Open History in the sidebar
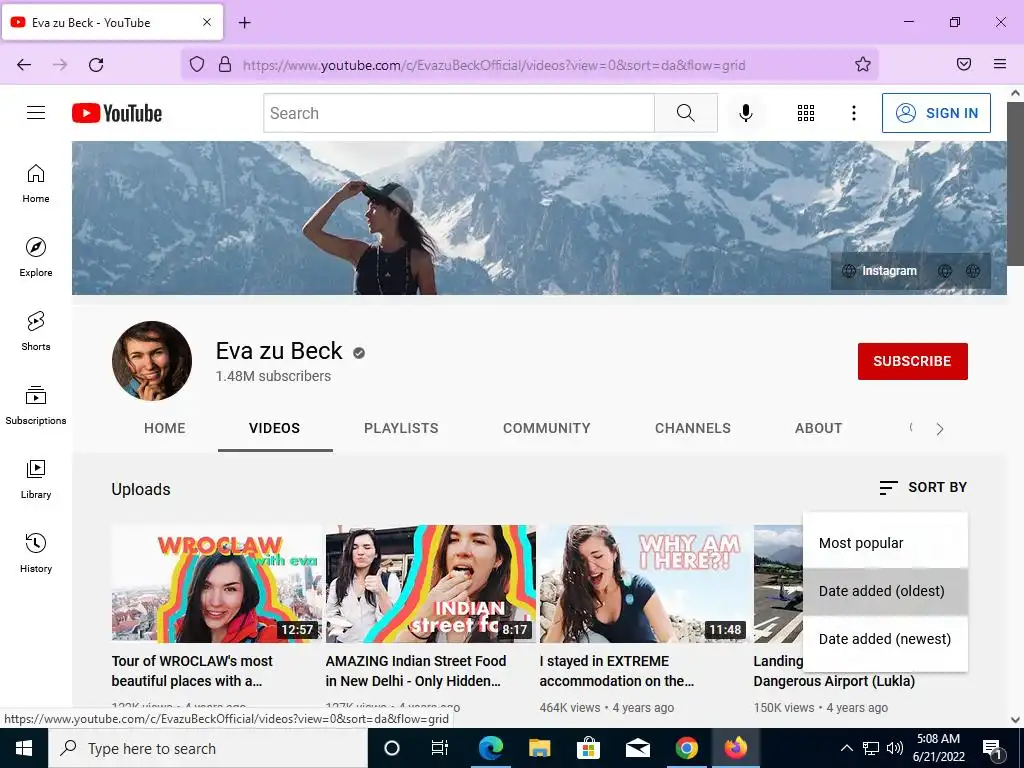The width and height of the screenshot is (1024, 768). point(36,552)
